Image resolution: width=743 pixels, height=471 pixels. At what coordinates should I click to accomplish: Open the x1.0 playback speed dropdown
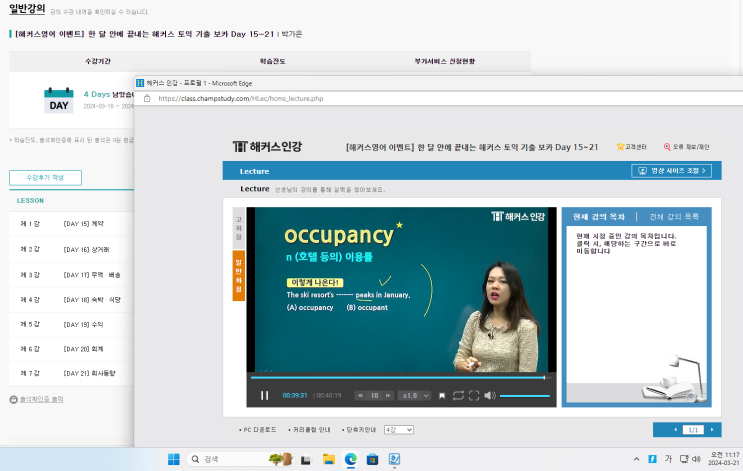pyautogui.click(x=416, y=395)
